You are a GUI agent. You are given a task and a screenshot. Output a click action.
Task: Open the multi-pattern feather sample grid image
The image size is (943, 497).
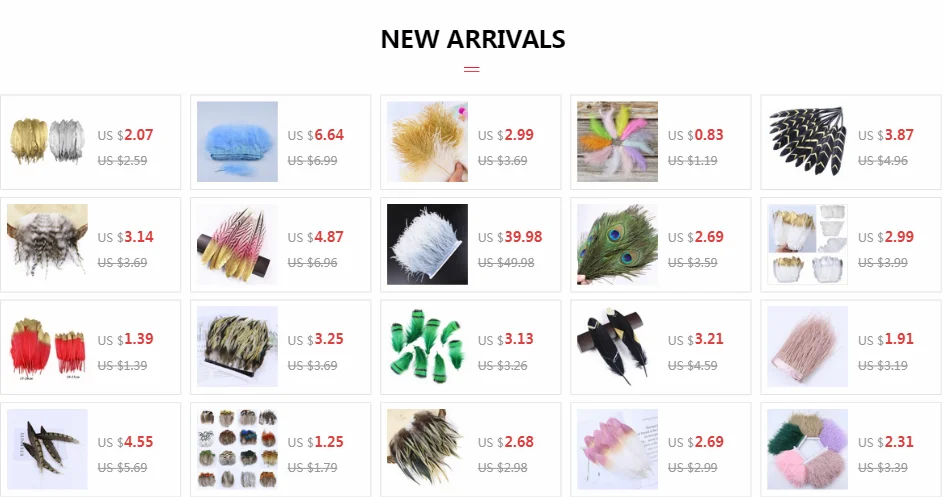click(x=237, y=449)
